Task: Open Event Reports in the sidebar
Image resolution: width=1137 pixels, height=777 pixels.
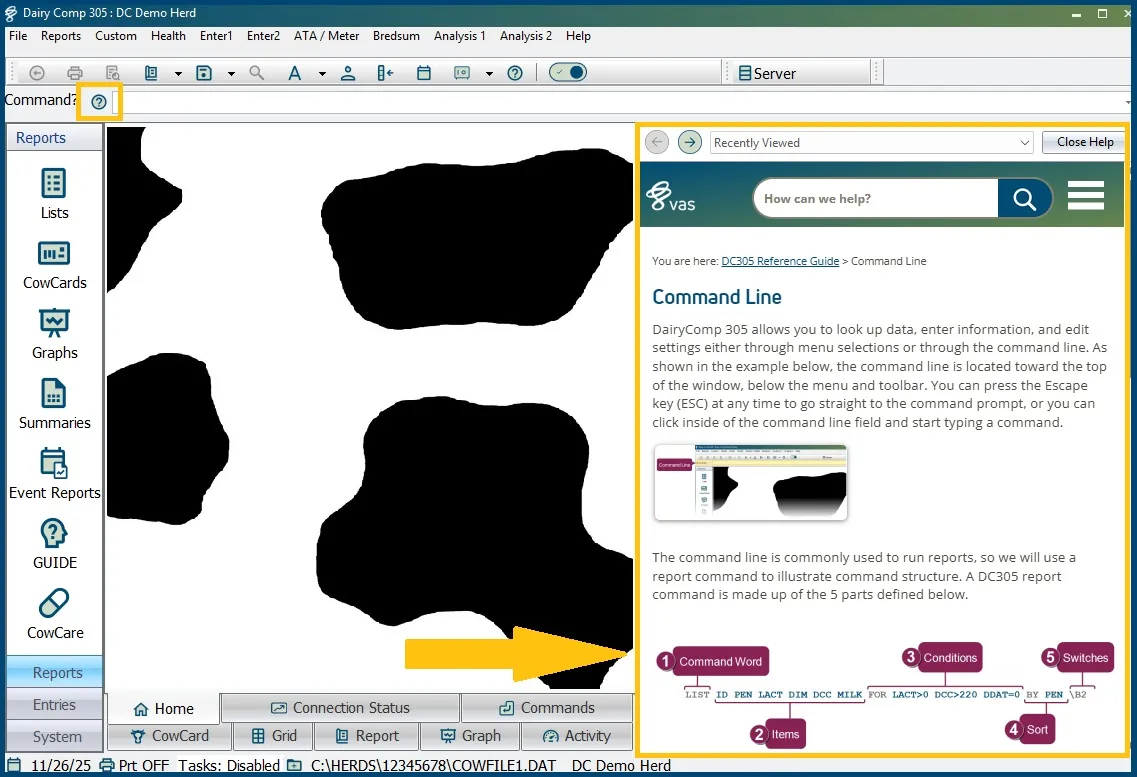Action: click(x=54, y=474)
